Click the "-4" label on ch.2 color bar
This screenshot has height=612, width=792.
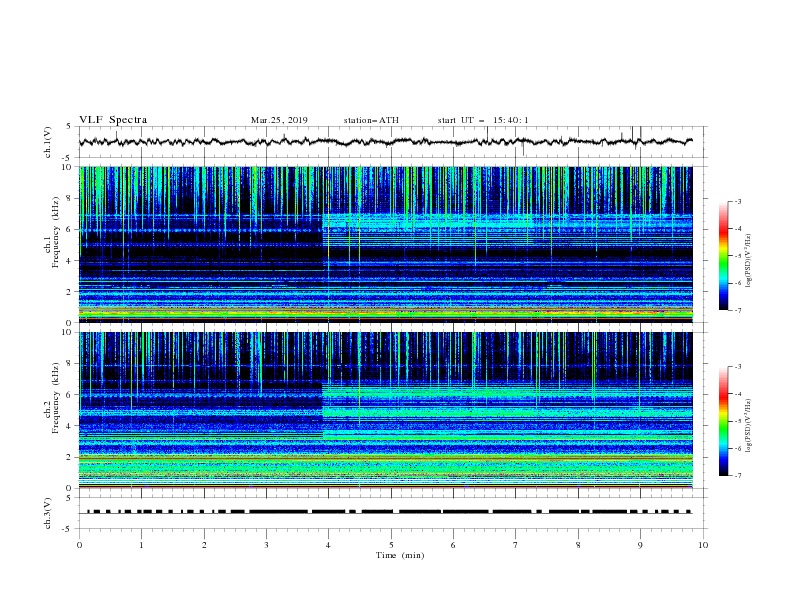pyautogui.click(x=738, y=394)
